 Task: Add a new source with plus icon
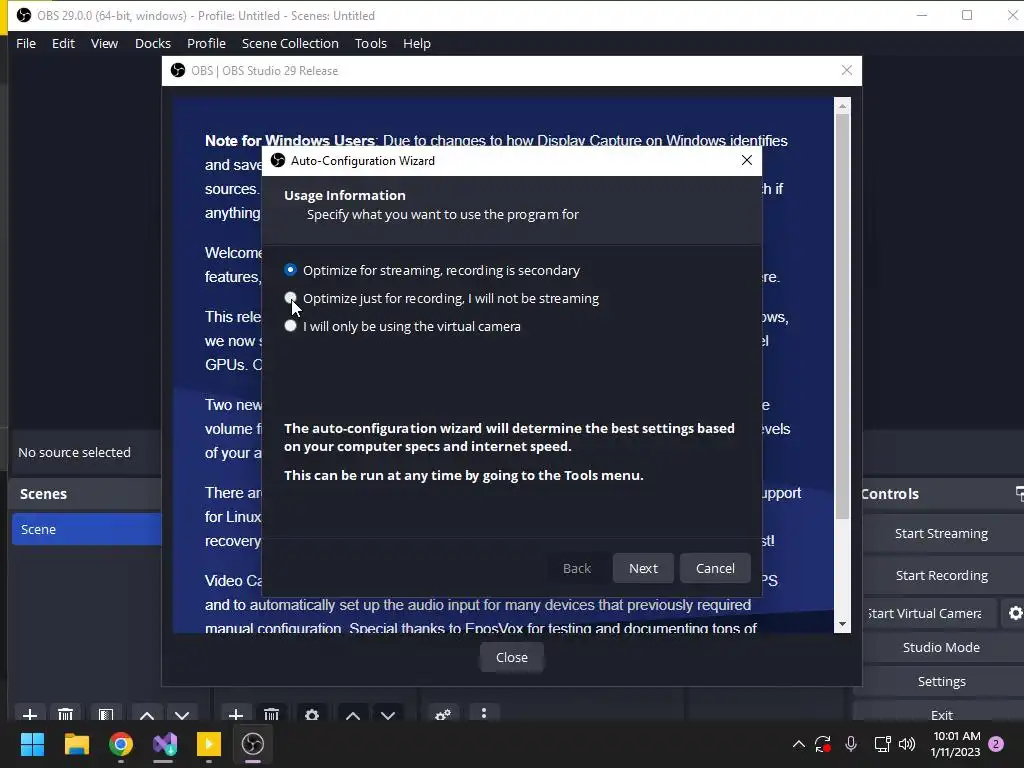[x=236, y=714]
